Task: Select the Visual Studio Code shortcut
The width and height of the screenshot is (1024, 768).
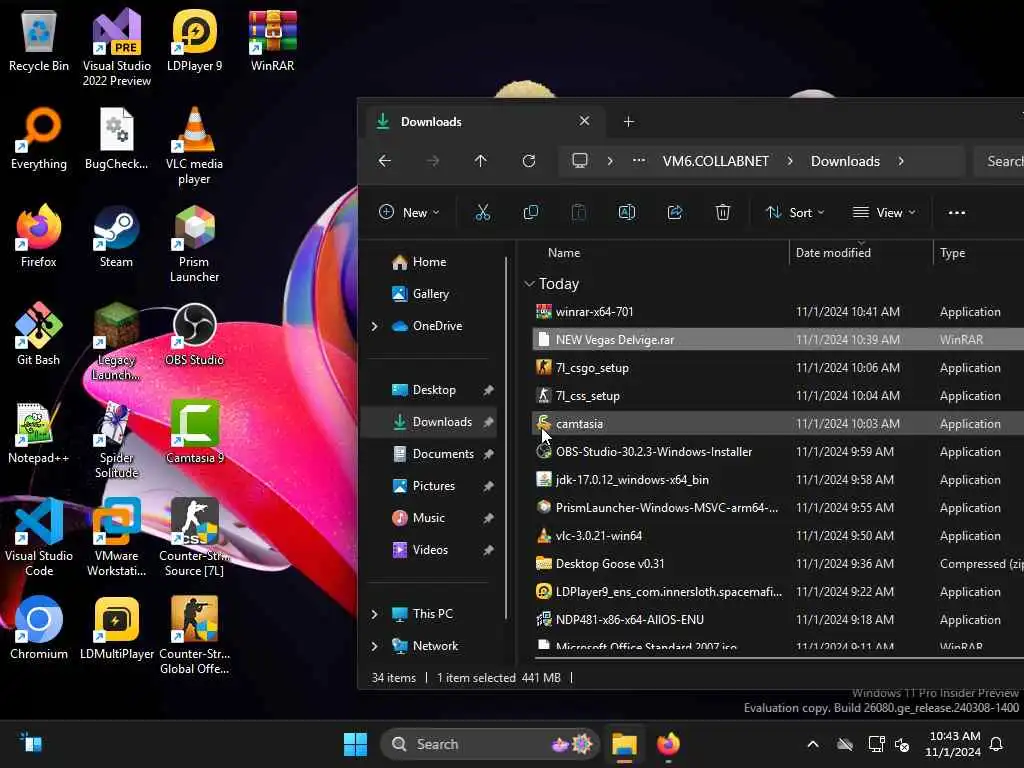Action: (39, 537)
